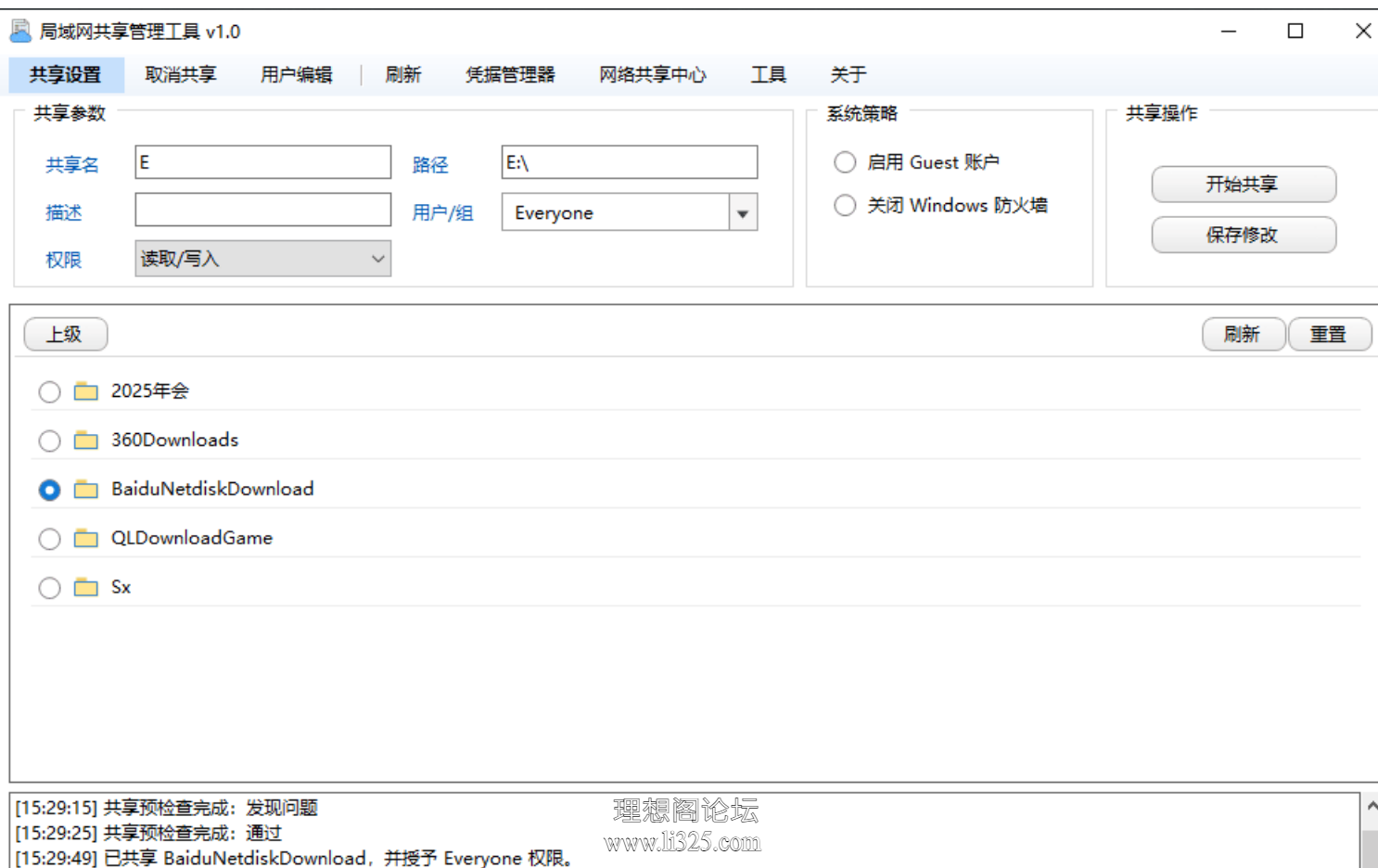This screenshot has width=1378, height=868.
Task: Switch to the 共享设置 tab
Action: point(66,74)
